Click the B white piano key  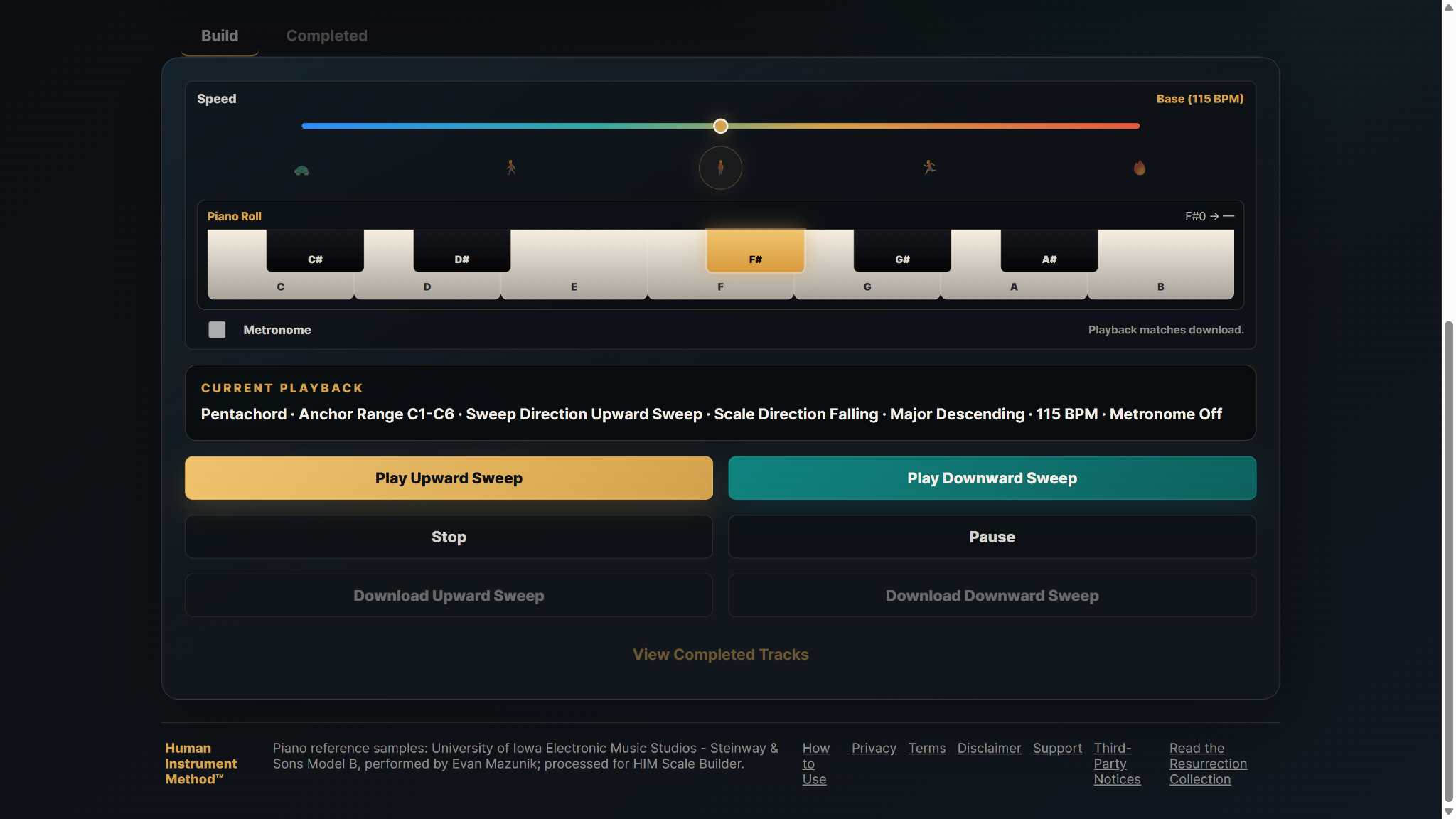[x=1161, y=287]
